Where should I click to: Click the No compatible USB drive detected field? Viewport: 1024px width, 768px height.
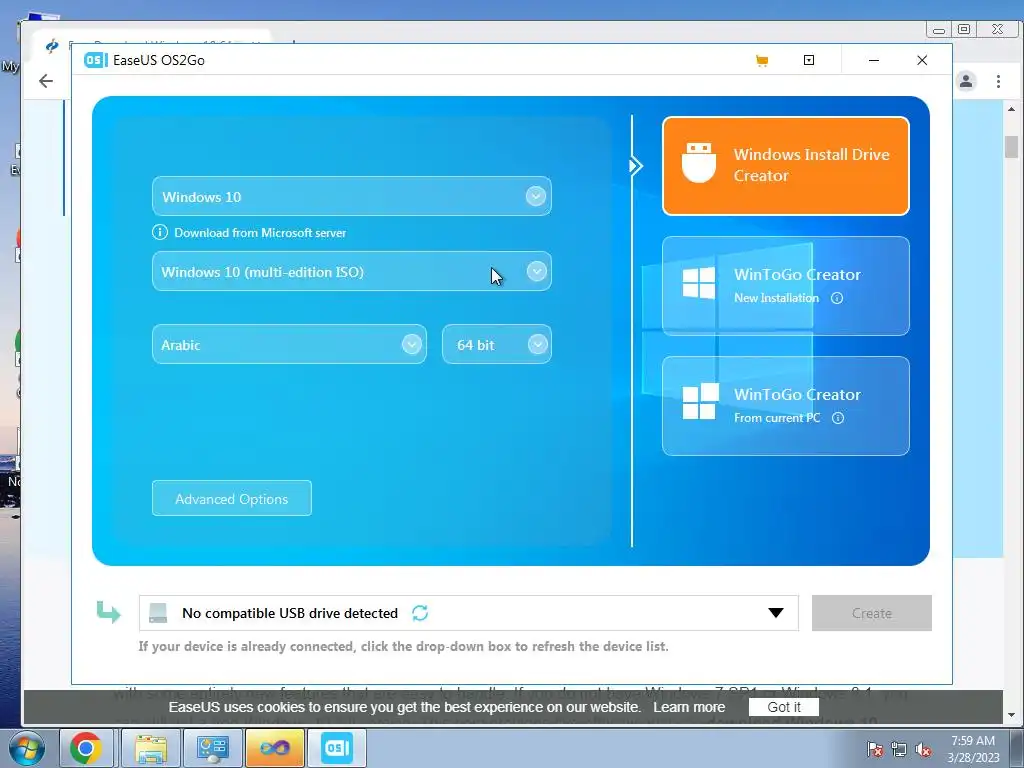(x=468, y=613)
